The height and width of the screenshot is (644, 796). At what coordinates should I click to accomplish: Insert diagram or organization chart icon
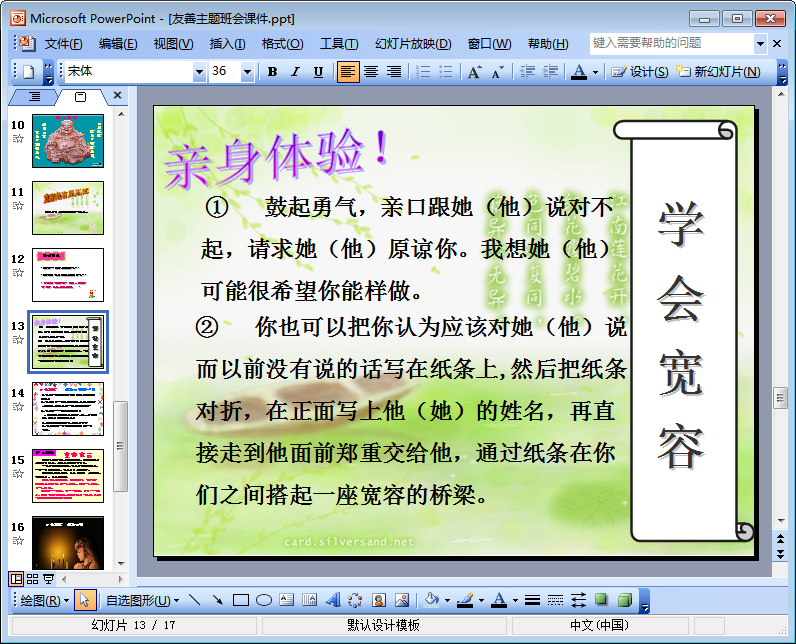coord(355,600)
